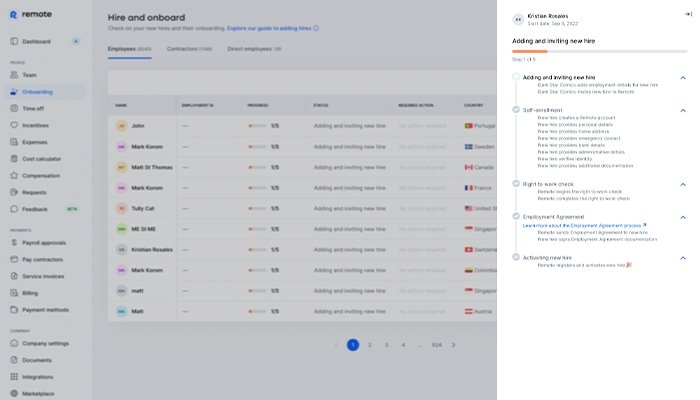This screenshot has height=400, width=700.
Task: Click the Remote logo
Action: (x=30, y=14)
